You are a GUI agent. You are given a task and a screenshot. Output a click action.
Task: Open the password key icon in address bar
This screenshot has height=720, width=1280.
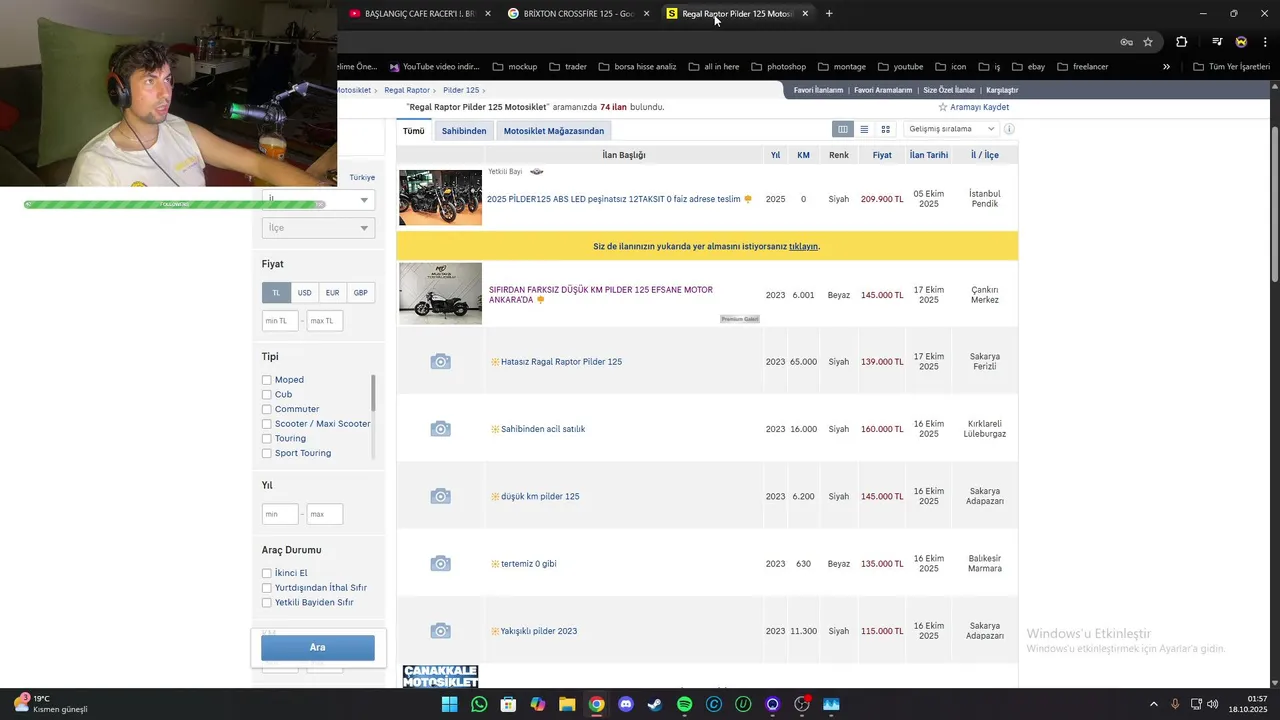pos(1127,42)
